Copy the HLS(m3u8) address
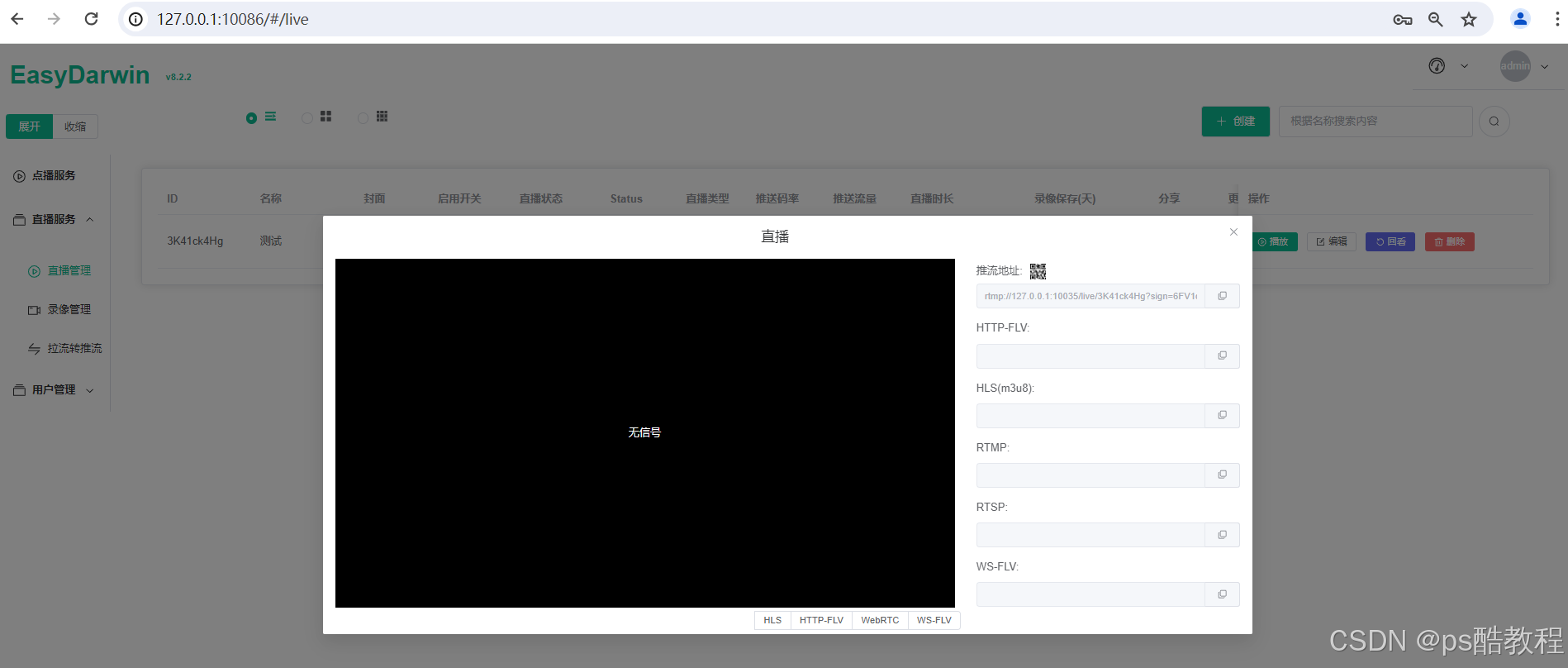Viewport: 1568px width, 668px height. point(1222,415)
